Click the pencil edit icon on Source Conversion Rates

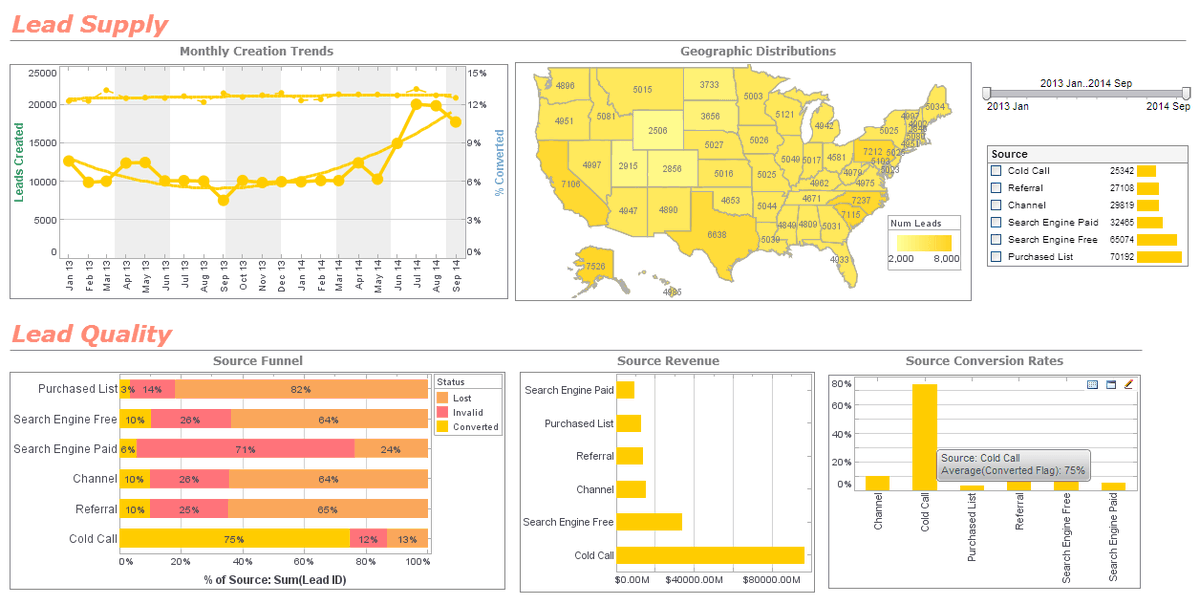(x=1127, y=383)
